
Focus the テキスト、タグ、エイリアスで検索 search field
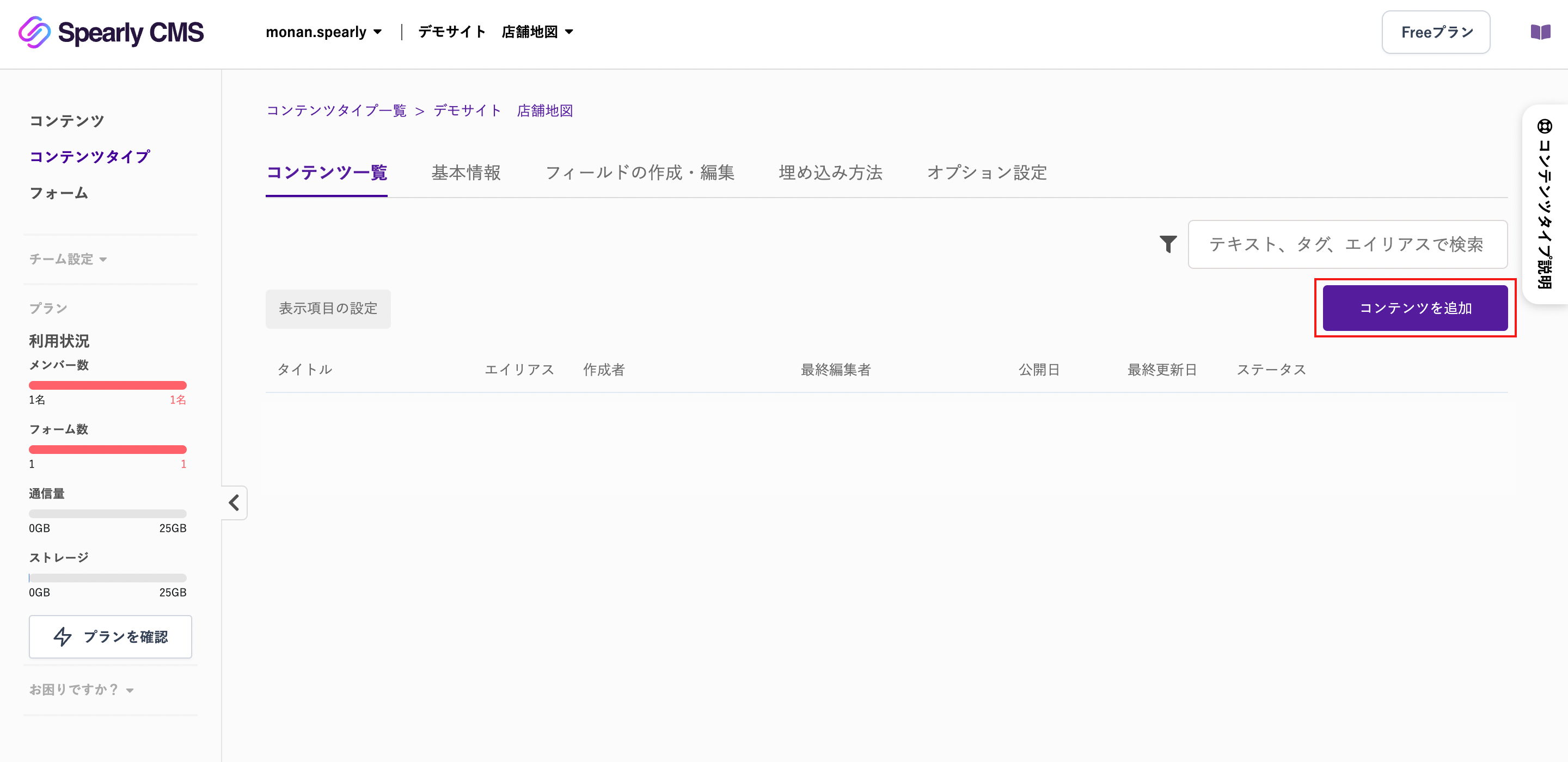[1347, 244]
